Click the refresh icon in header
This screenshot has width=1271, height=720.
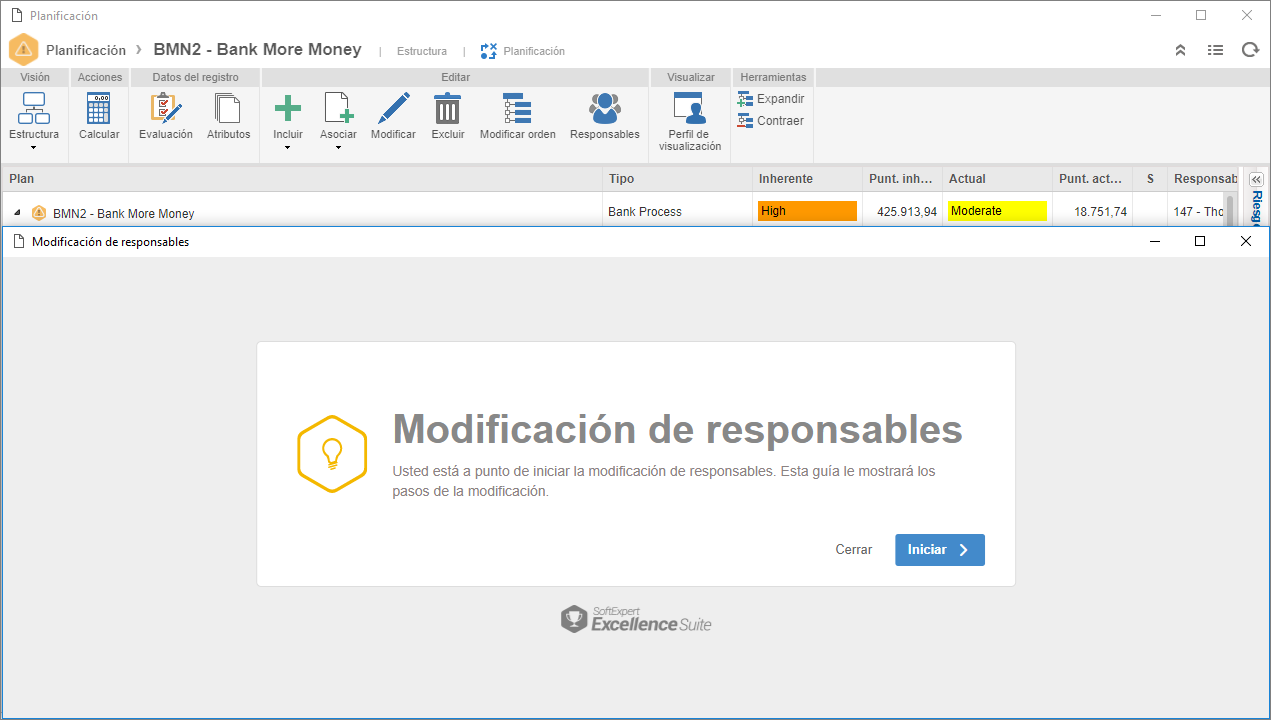click(1250, 50)
